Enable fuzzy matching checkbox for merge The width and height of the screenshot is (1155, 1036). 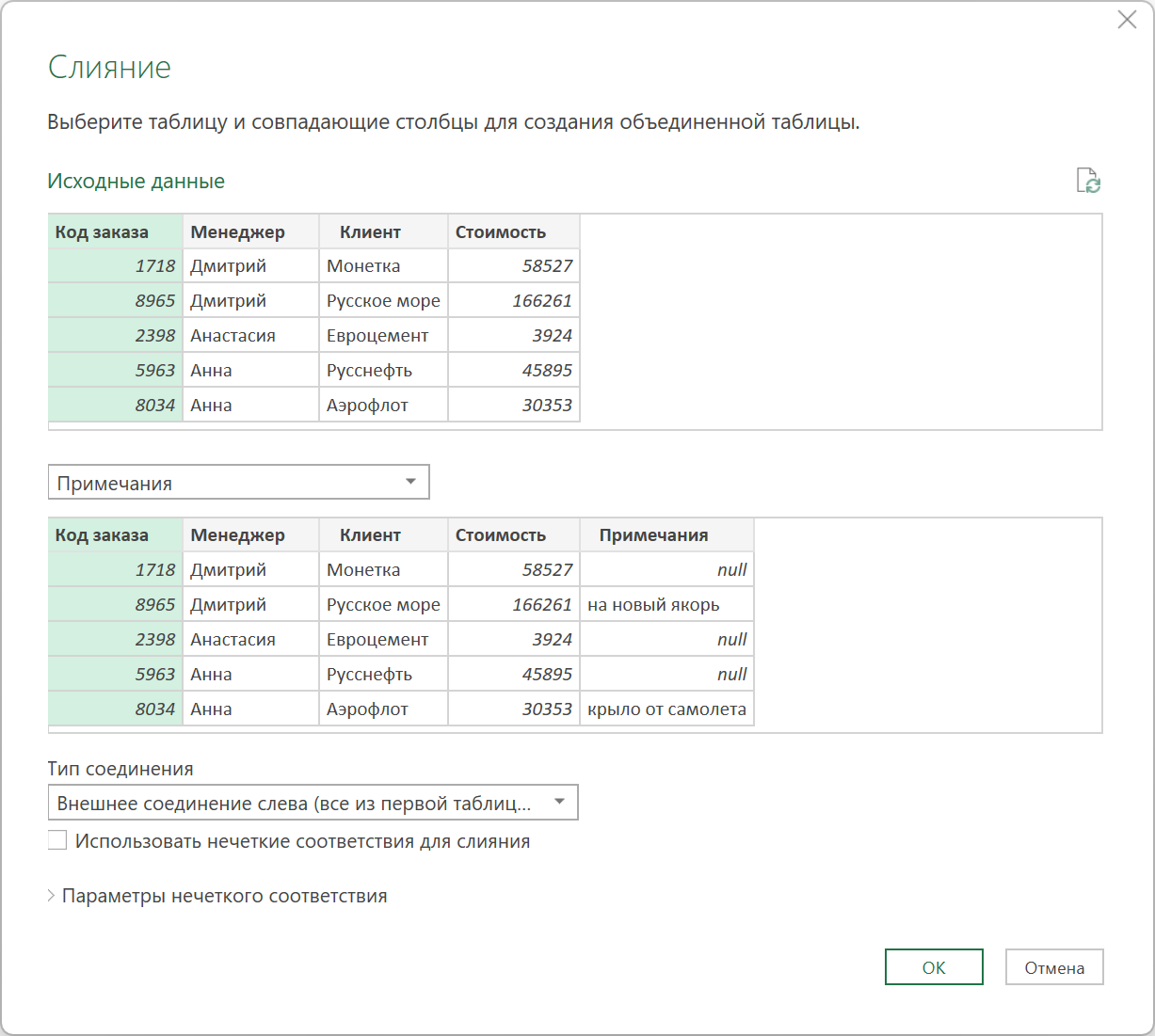pos(57,840)
